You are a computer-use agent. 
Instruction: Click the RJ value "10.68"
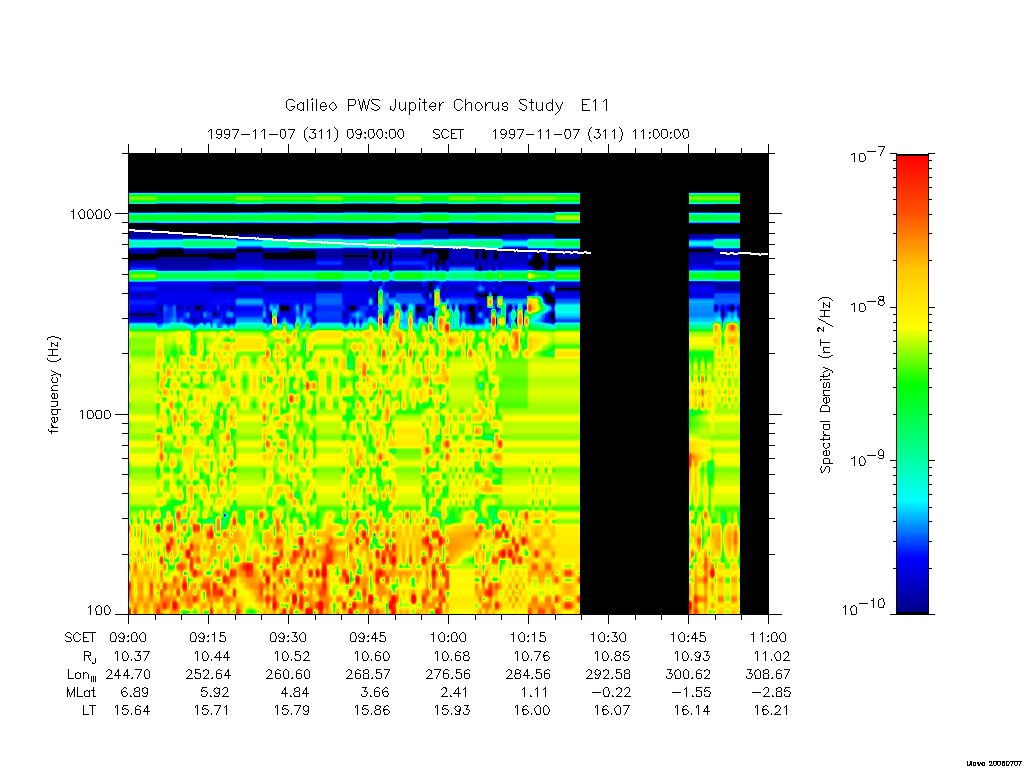(451, 656)
